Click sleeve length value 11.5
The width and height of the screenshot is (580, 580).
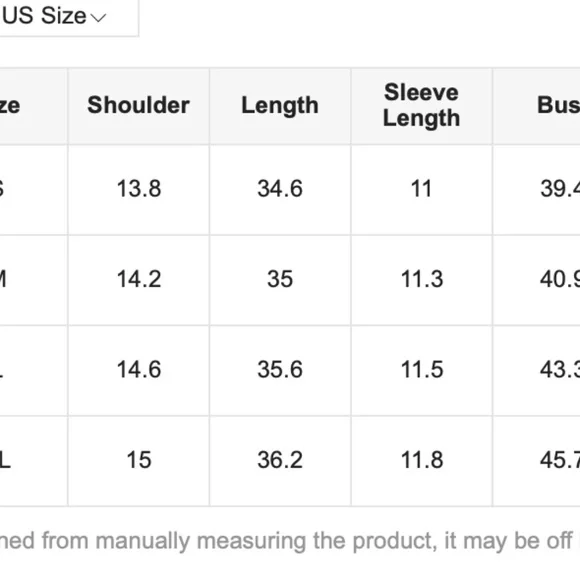pos(422,370)
